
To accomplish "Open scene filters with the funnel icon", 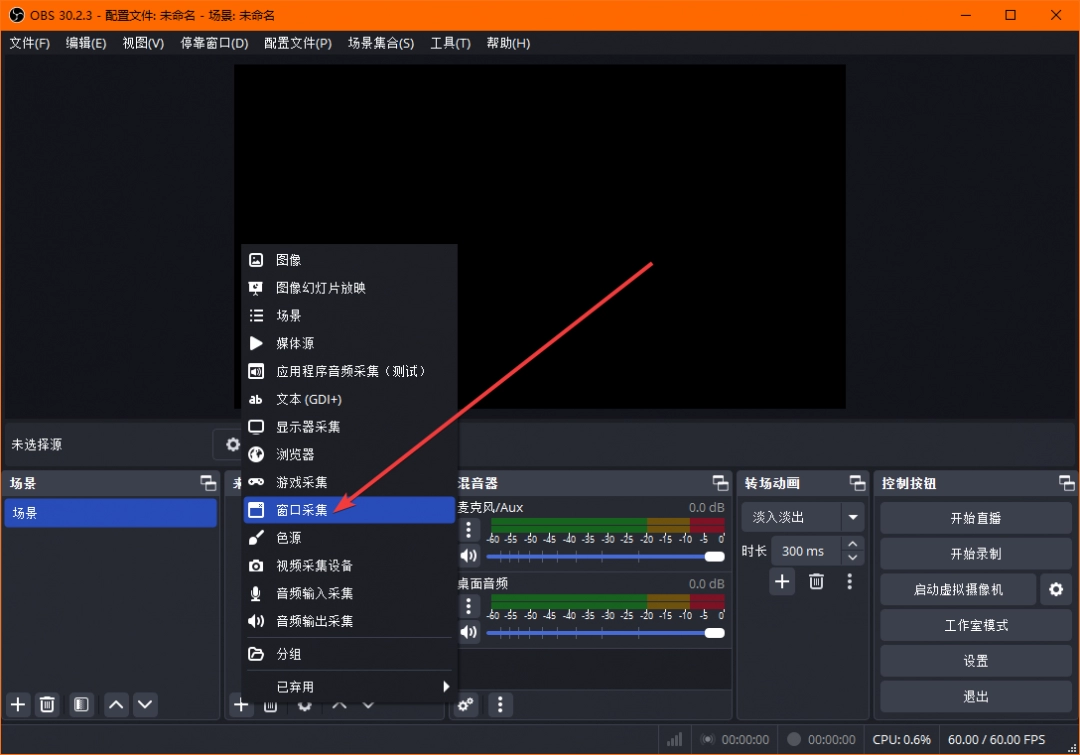I will pyautogui.click(x=81, y=704).
